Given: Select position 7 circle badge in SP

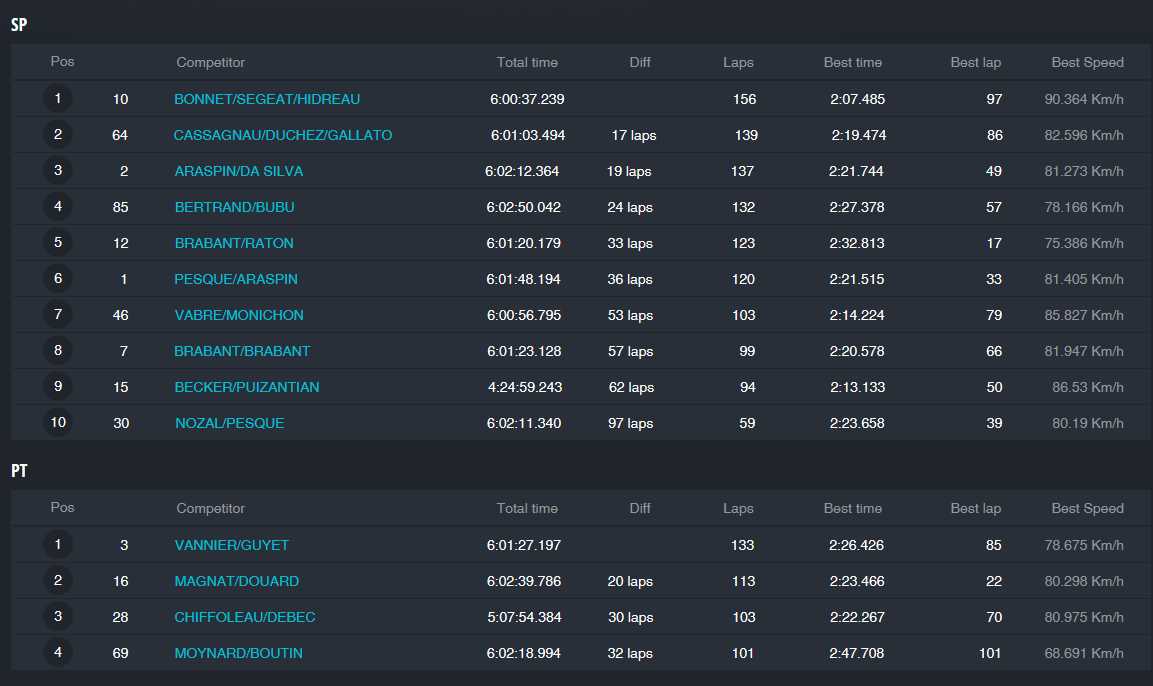Looking at the screenshot, I should [x=58, y=315].
